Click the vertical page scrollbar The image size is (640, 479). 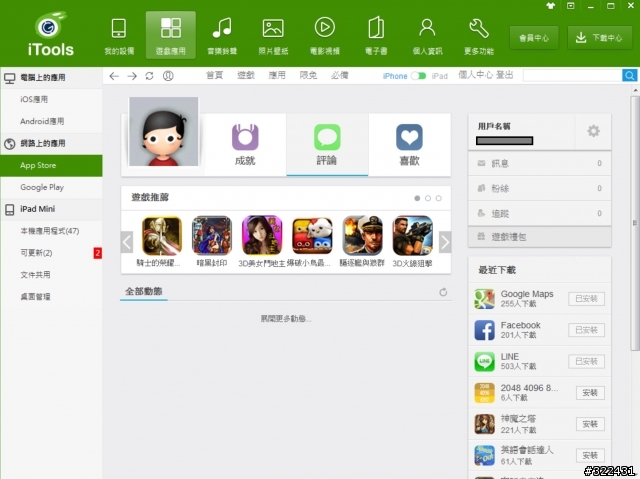[635, 223]
